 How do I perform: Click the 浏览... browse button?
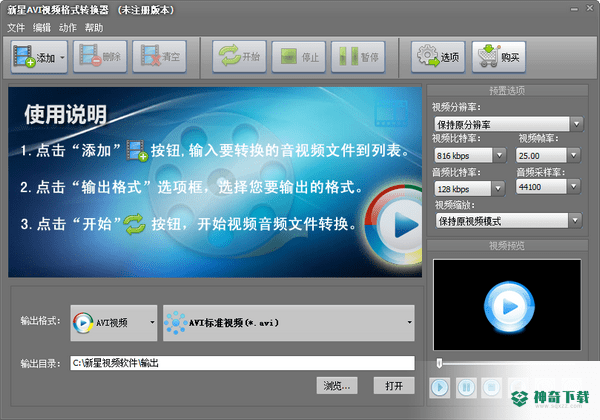[337, 386]
